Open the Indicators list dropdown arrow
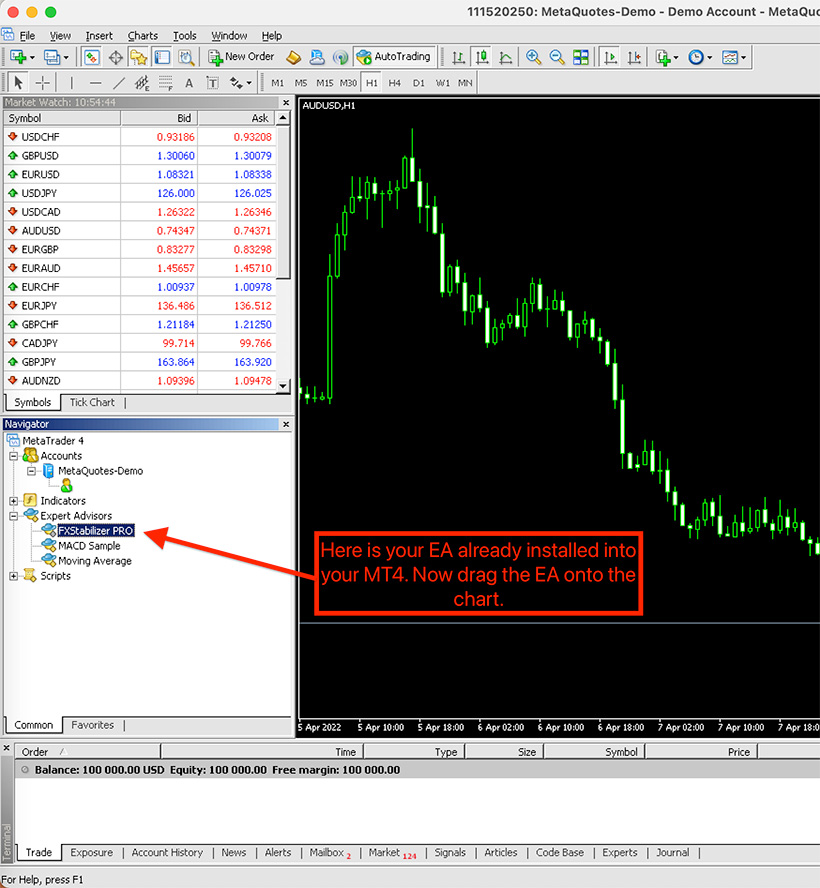Image resolution: width=820 pixels, height=888 pixels. pyautogui.click(x=676, y=58)
